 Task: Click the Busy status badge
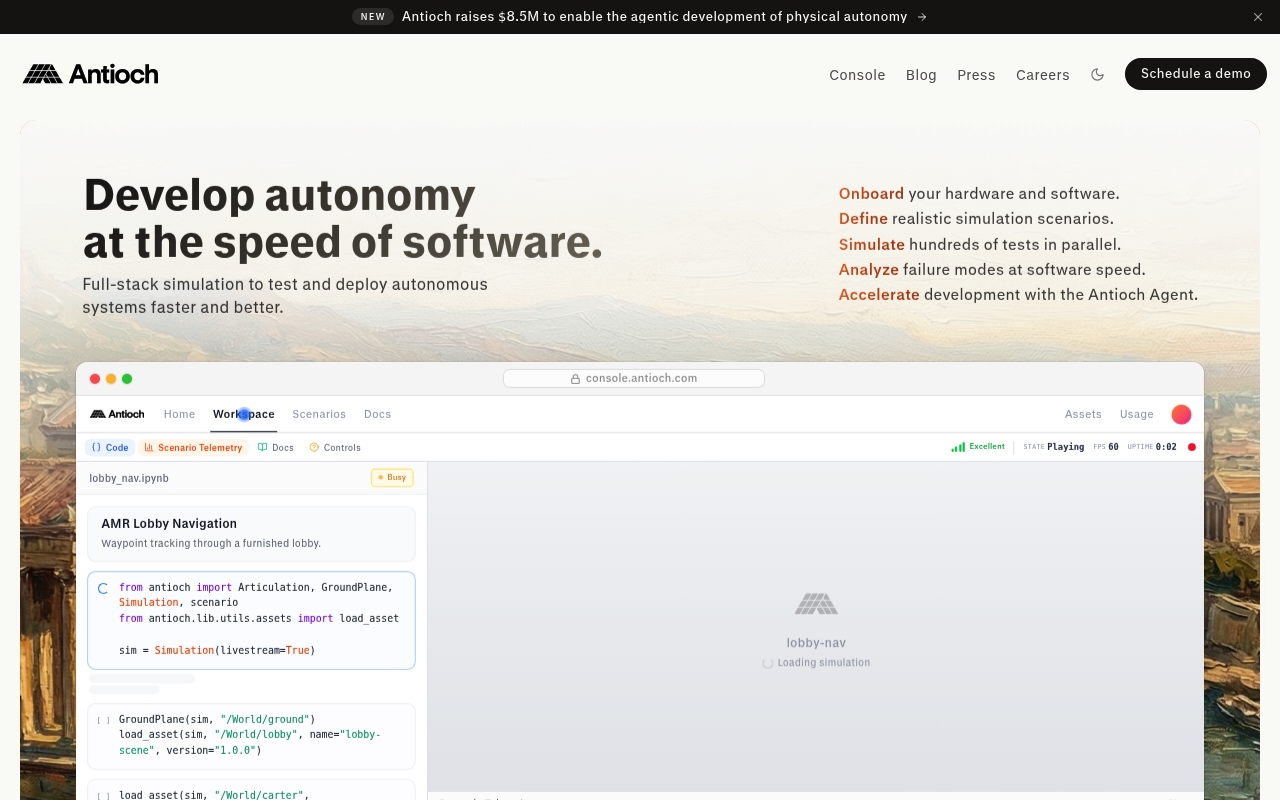[392, 478]
